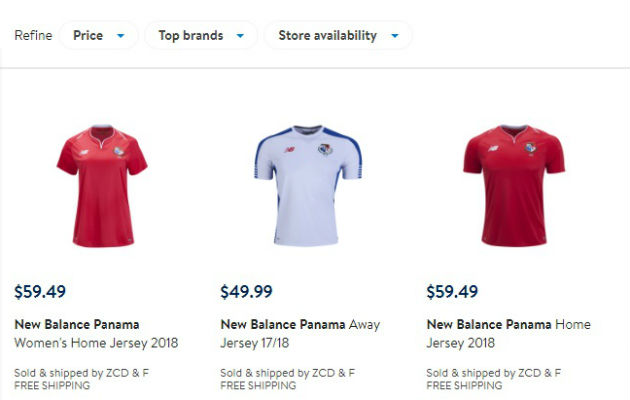Open New Balance Panama Women's Home Jersey link
Image resolution: width=630 pixels, height=400 pixels.
tap(96, 334)
